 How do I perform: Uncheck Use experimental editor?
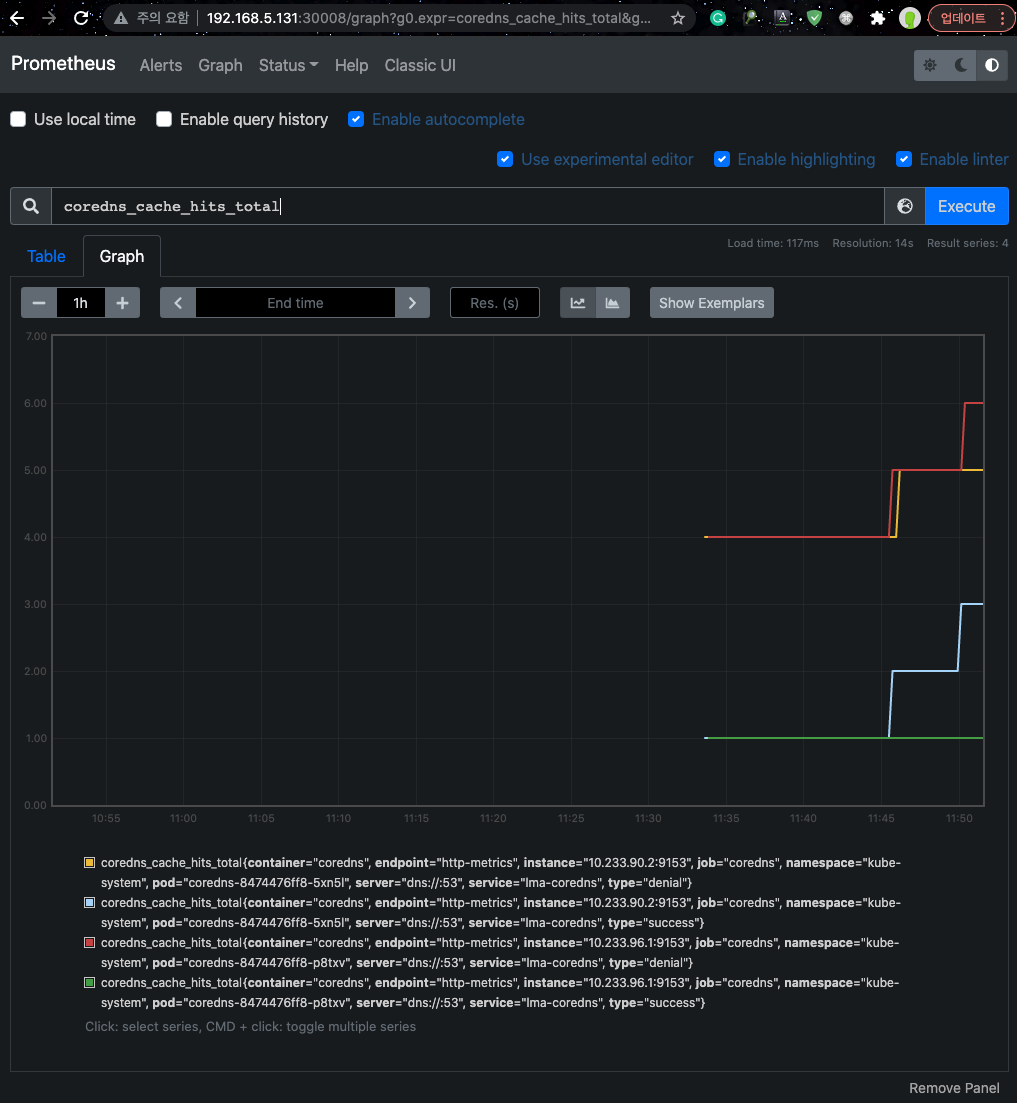pos(505,160)
